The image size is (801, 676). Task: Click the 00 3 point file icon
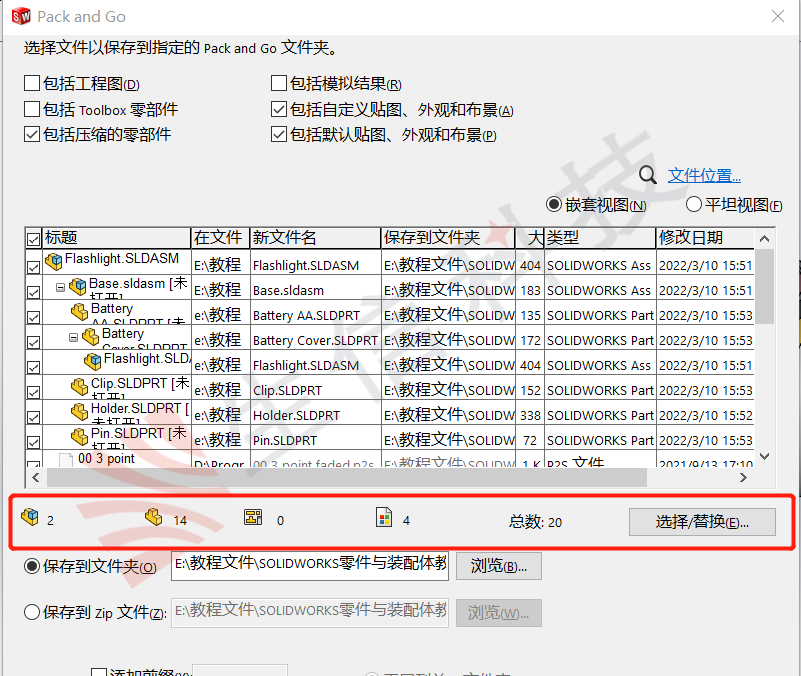coord(66,460)
